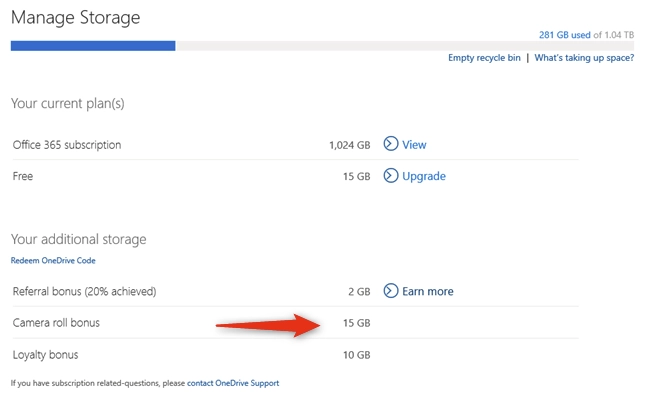Click the Camera roll bonus label

56,323
